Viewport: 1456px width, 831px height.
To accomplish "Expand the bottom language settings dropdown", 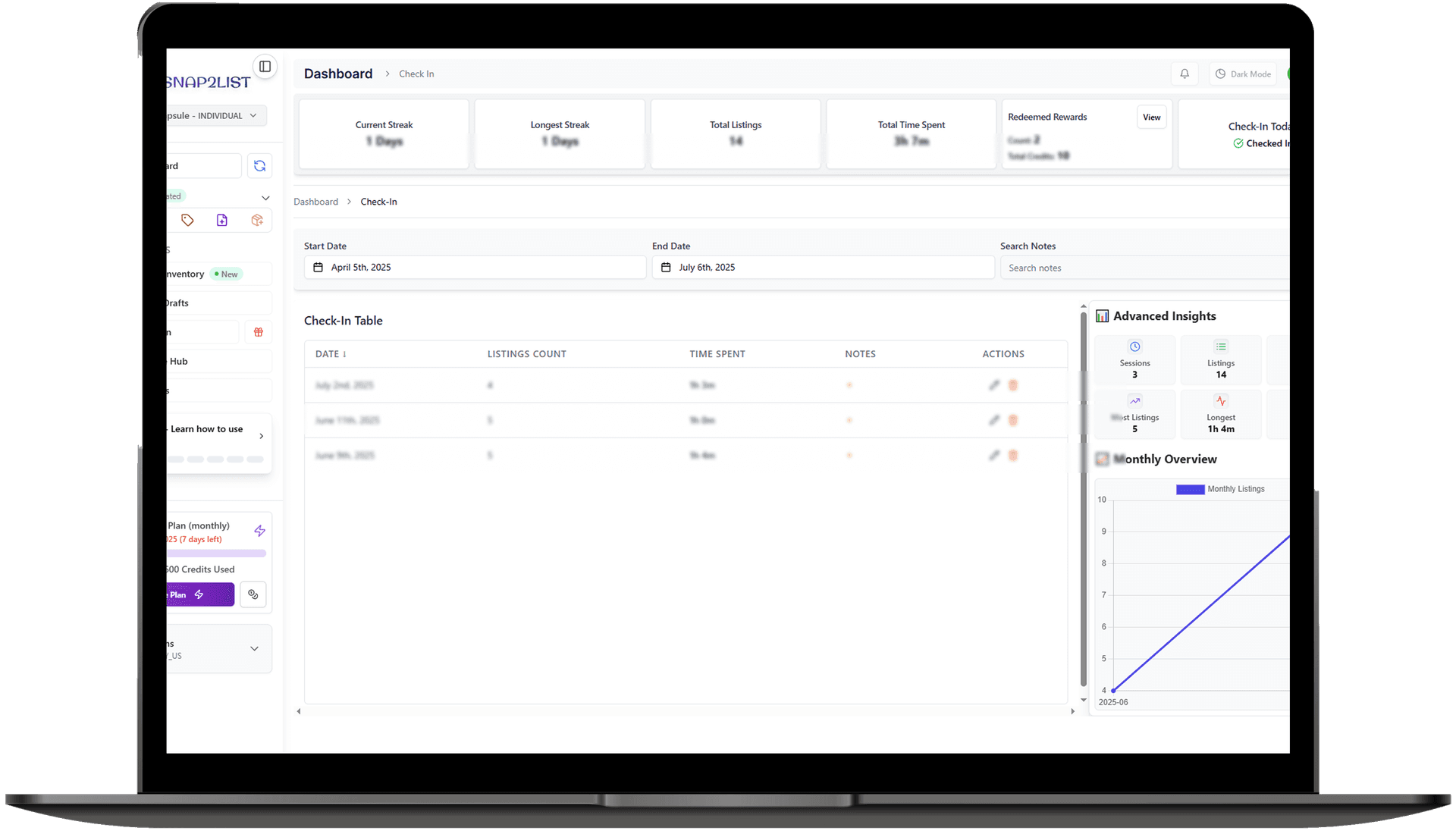I will [254, 649].
